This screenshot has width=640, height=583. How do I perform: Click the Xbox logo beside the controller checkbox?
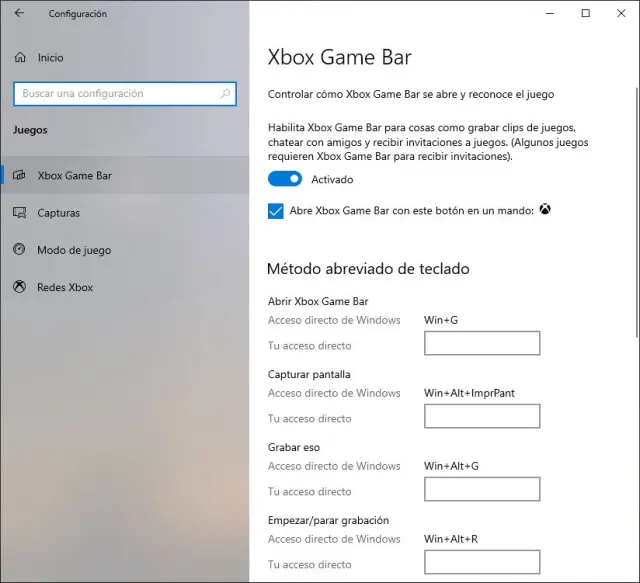tap(545, 210)
